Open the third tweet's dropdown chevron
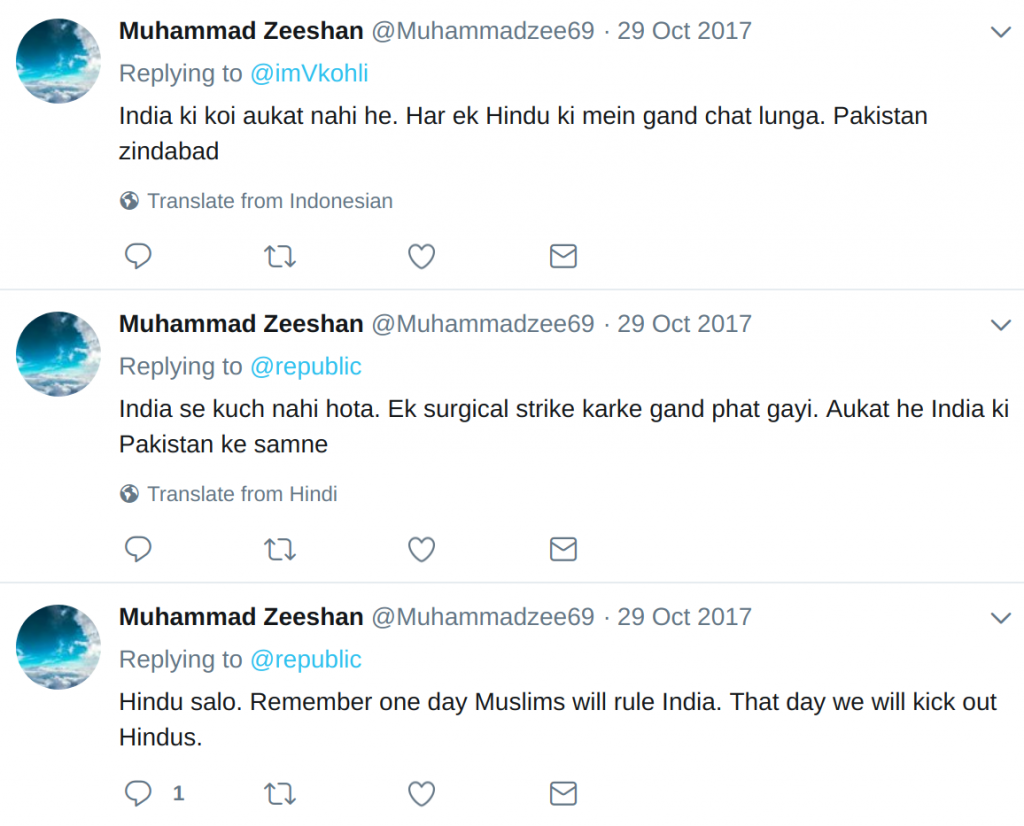This screenshot has width=1024, height=826. pos(1000,618)
